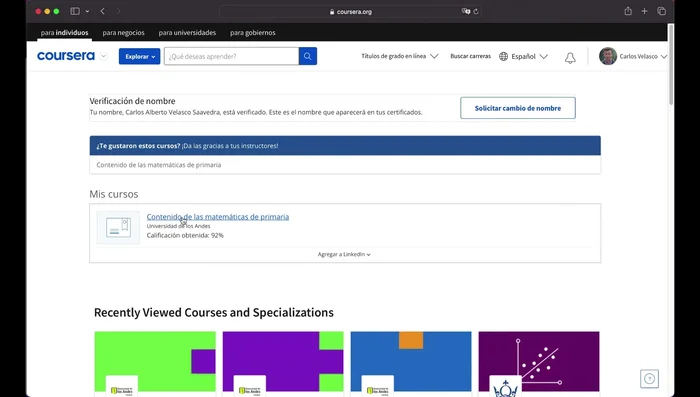Click the Safari share icon

[628, 11]
